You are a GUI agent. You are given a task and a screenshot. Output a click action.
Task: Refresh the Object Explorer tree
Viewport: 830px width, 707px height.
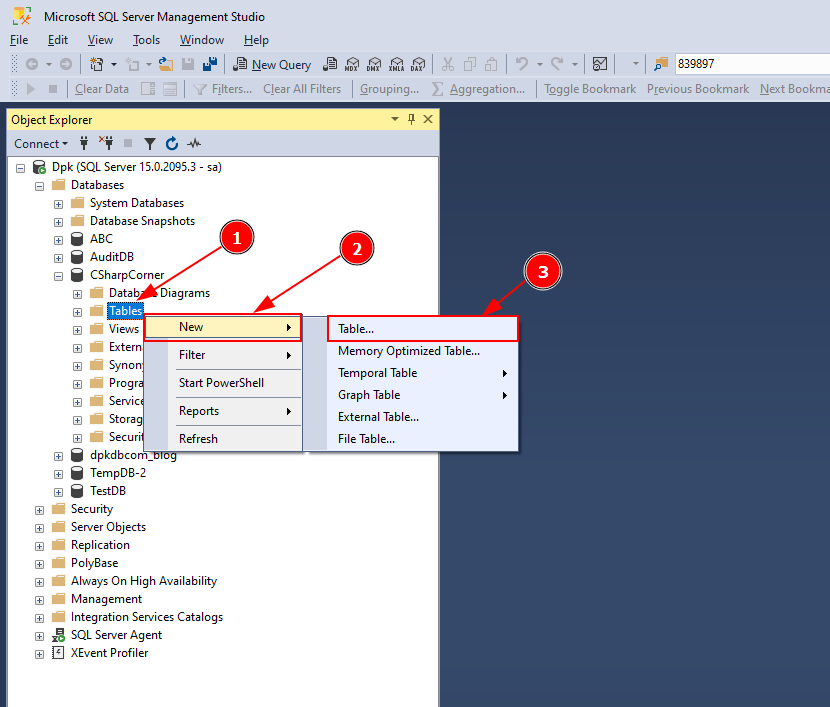tap(171, 143)
